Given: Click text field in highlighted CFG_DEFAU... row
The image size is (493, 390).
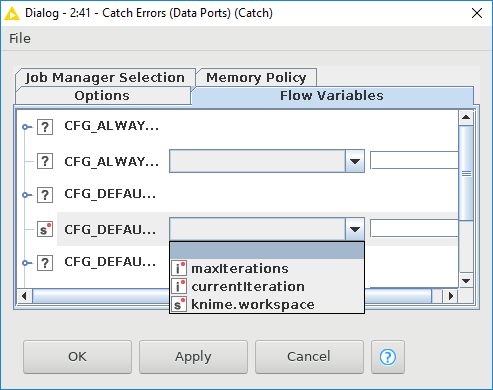Looking at the screenshot, I should click(x=414, y=228).
